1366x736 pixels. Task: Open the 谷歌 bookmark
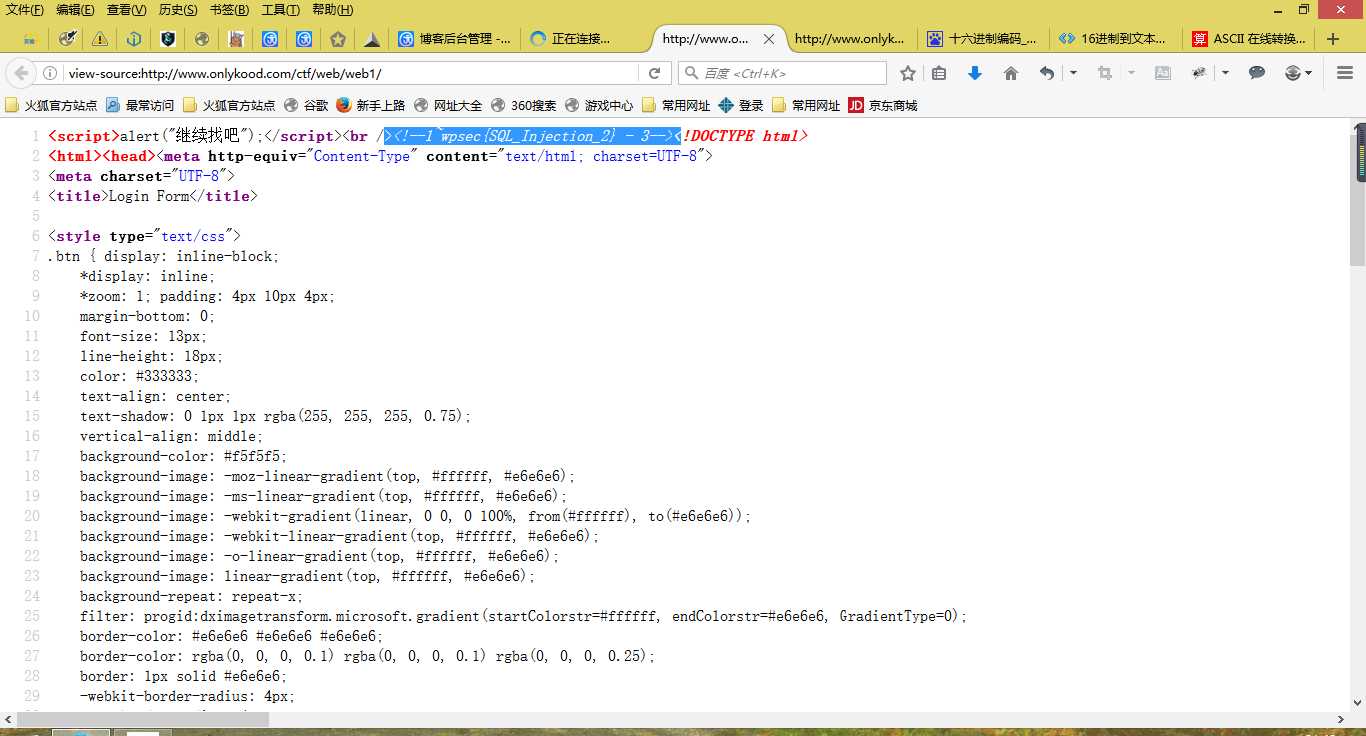click(306, 105)
